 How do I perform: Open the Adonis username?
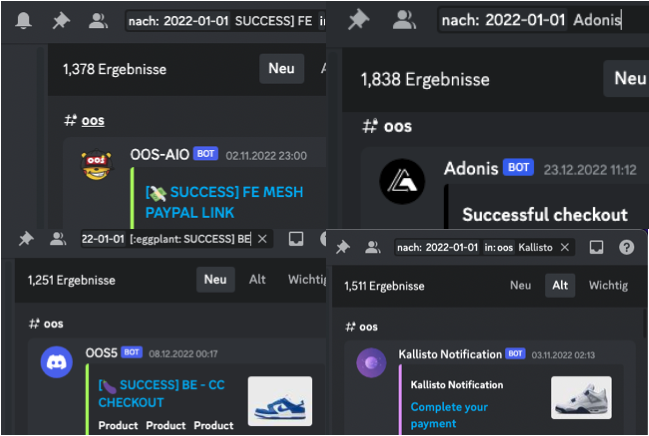tap(471, 169)
